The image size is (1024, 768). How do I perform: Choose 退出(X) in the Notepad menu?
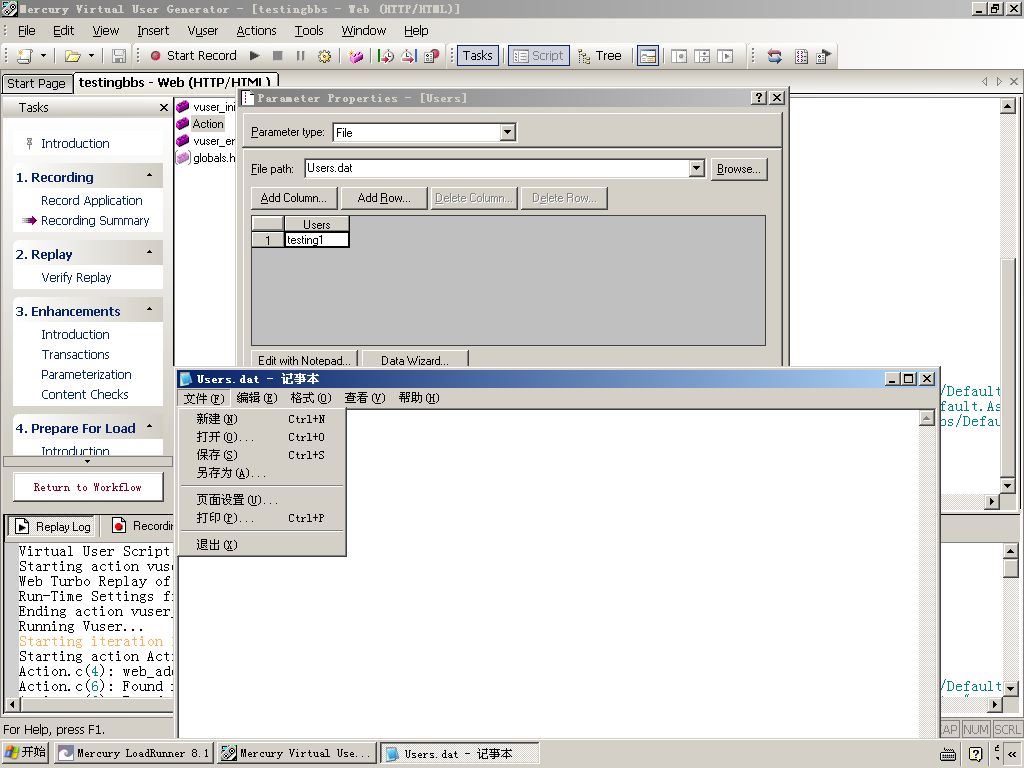[x=261, y=545]
